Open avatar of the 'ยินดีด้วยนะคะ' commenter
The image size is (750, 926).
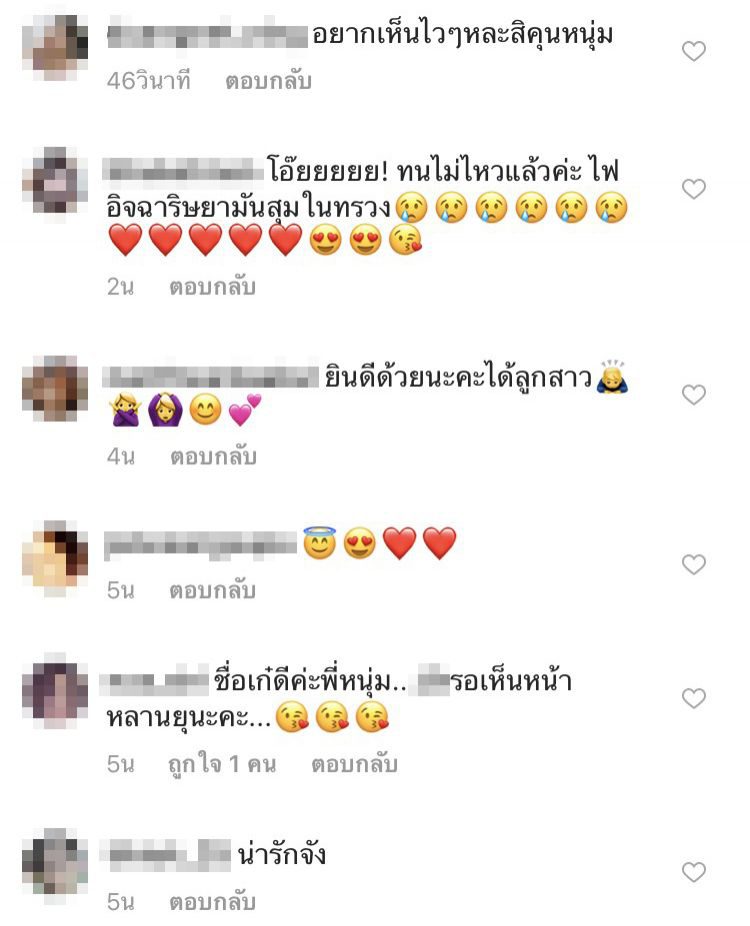coord(56,389)
